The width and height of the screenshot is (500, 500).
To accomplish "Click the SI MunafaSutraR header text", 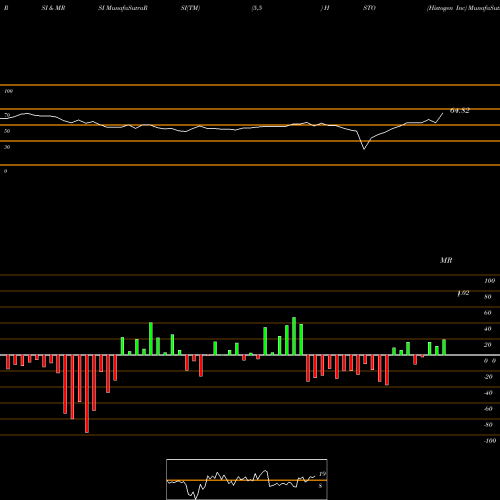I will 123,8.
